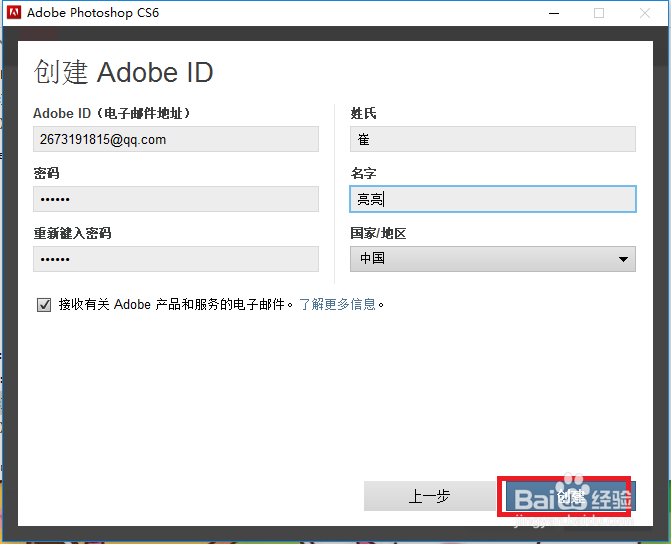Open the 国家/地区 country dropdown
The image size is (671, 544).
(493, 259)
